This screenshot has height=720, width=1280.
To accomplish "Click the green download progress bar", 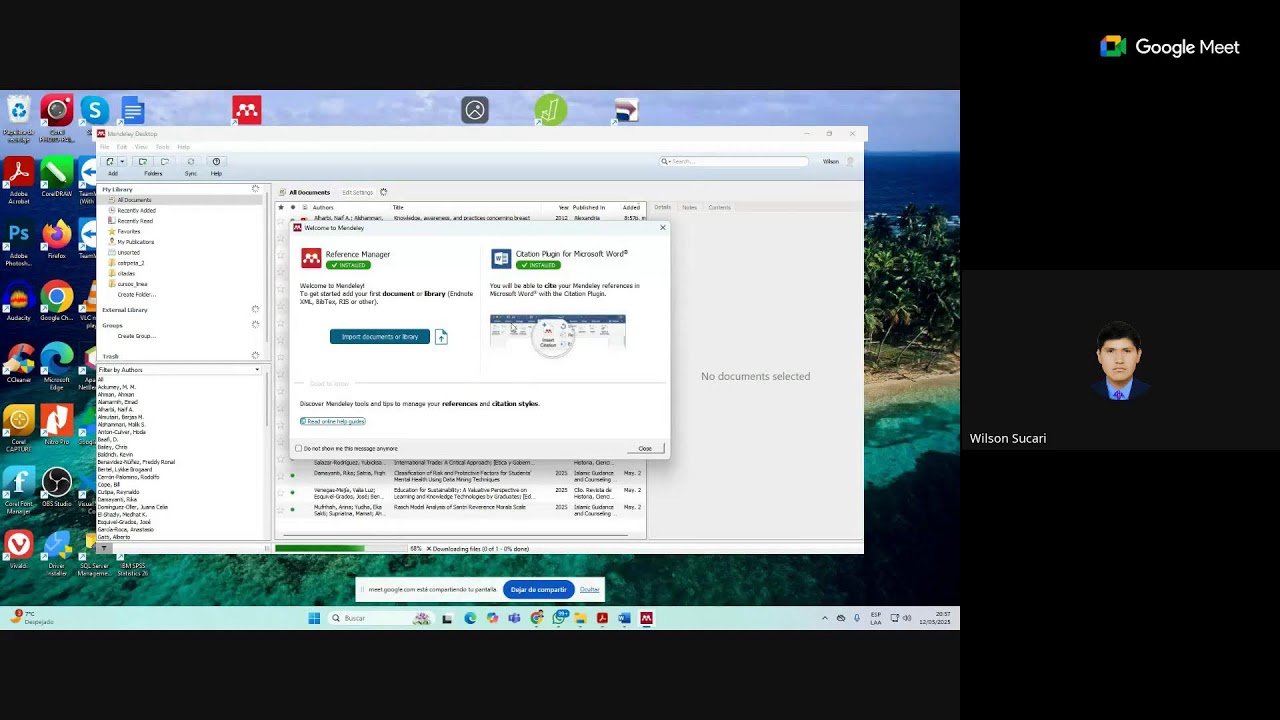I will 340,548.
